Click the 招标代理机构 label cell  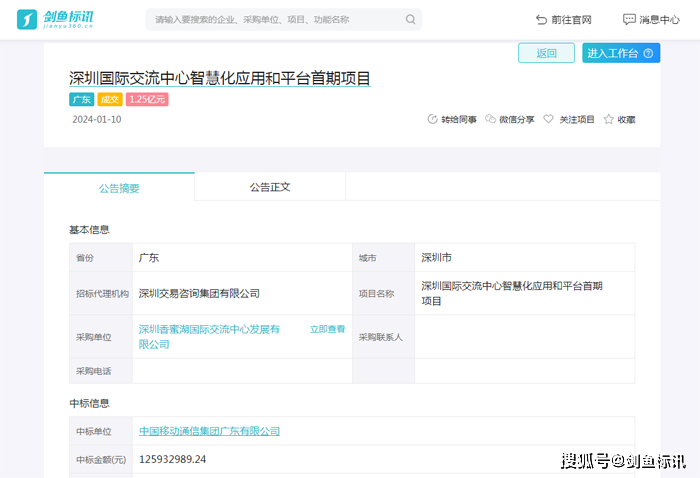tap(102, 294)
